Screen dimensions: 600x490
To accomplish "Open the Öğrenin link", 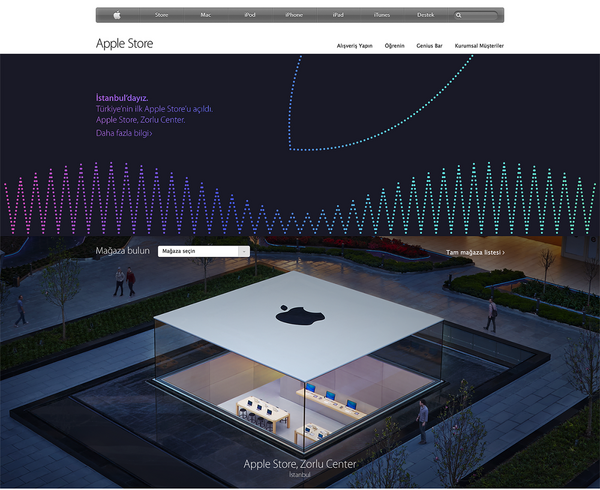I will (x=395, y=46).
